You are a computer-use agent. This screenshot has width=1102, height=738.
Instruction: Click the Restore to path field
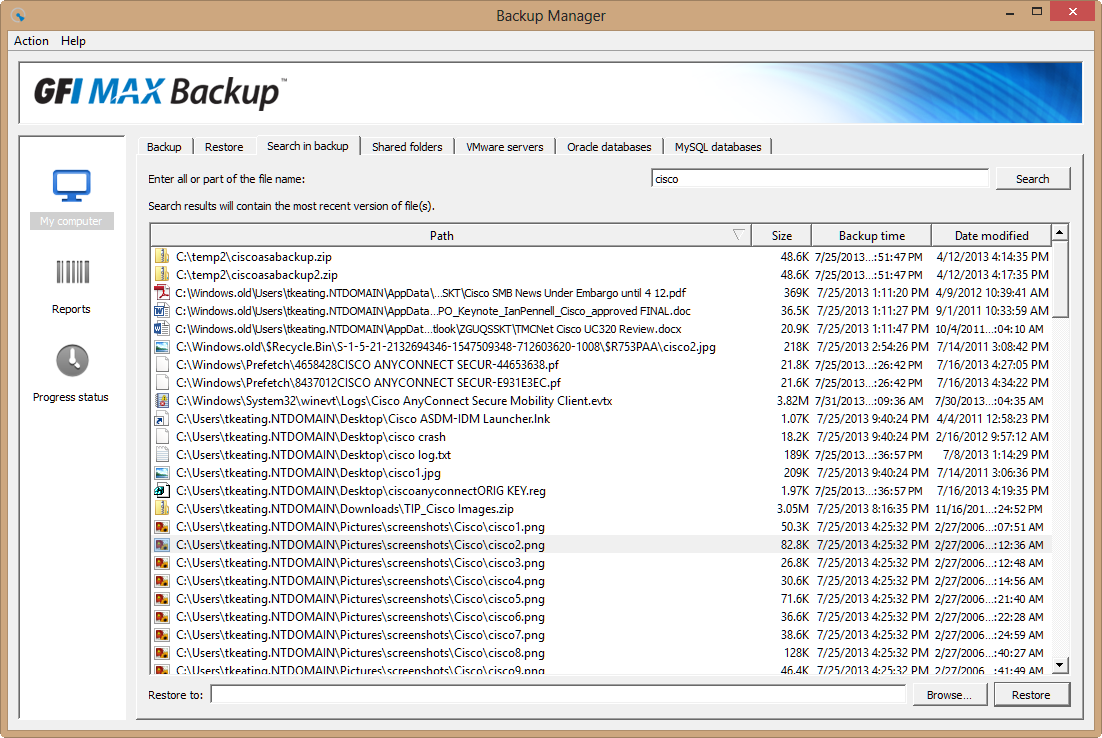pyautogui.click(x=557, y=695)
